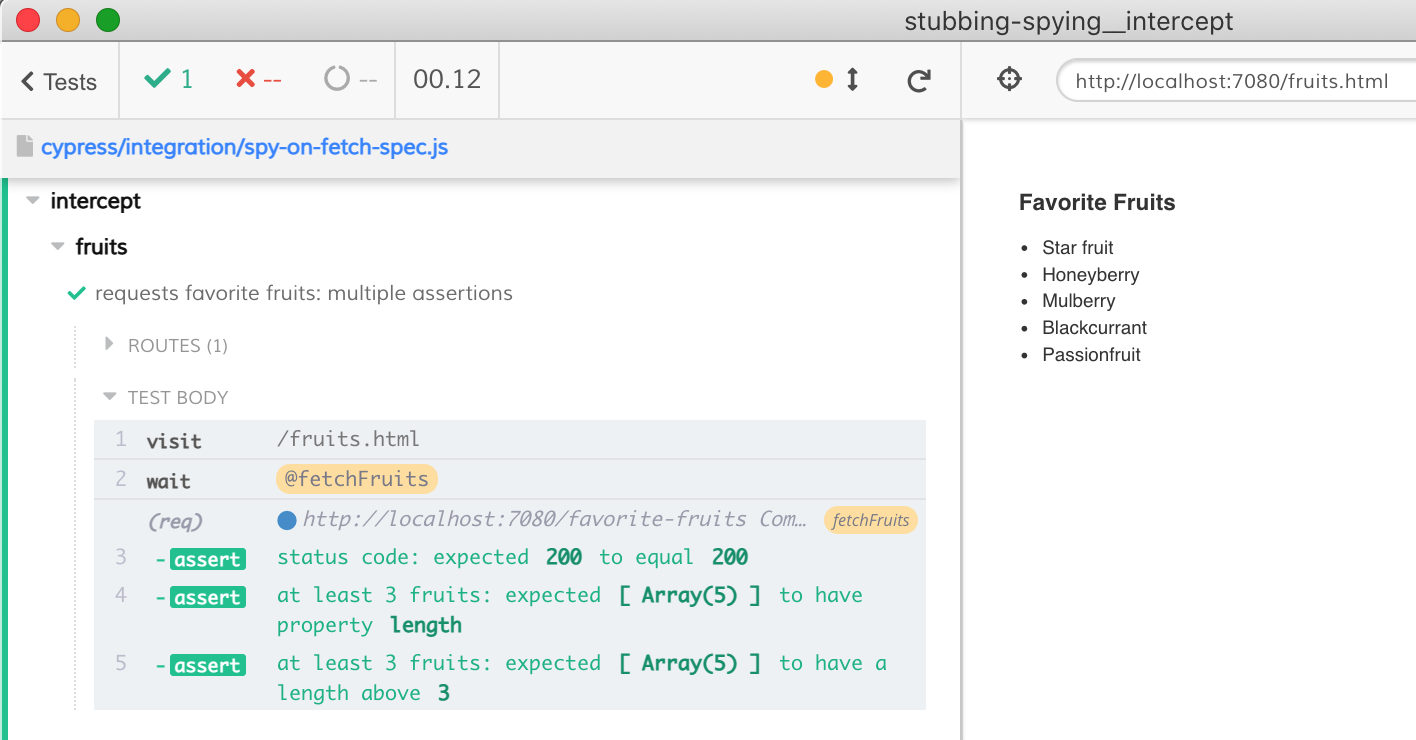This screenshot has height=740, width=1416.
Task: Click the blue request status dot
Action: pyautogui.click(x=287, y=520)
